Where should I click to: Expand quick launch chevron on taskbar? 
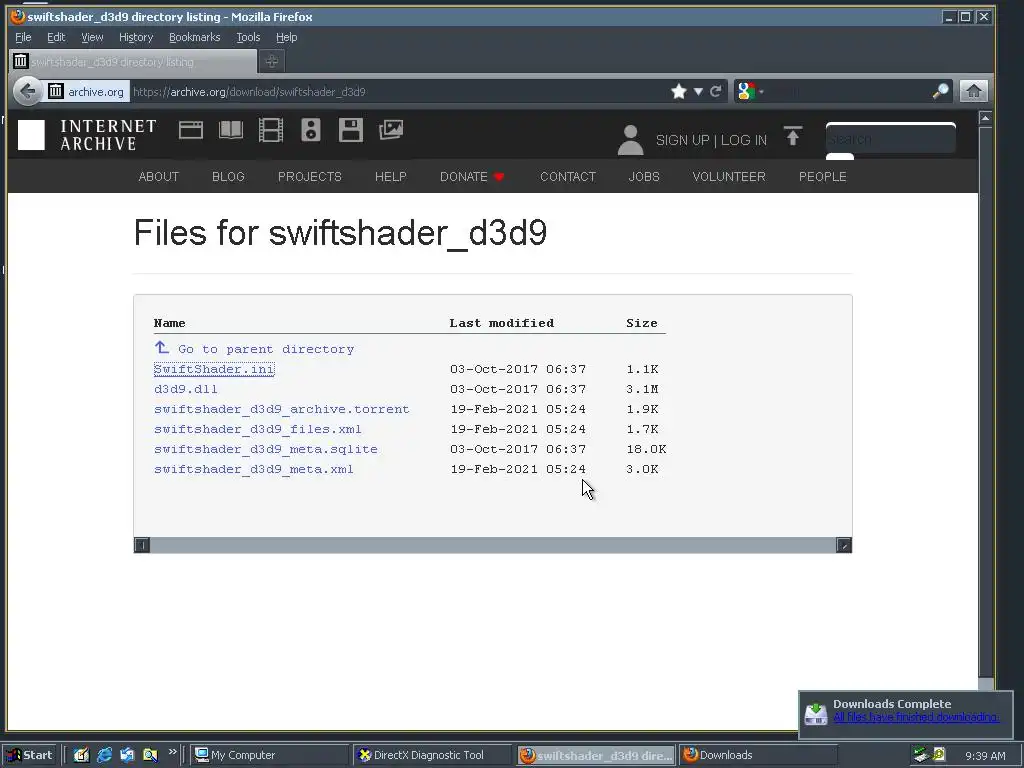click(x=172, y=752)
